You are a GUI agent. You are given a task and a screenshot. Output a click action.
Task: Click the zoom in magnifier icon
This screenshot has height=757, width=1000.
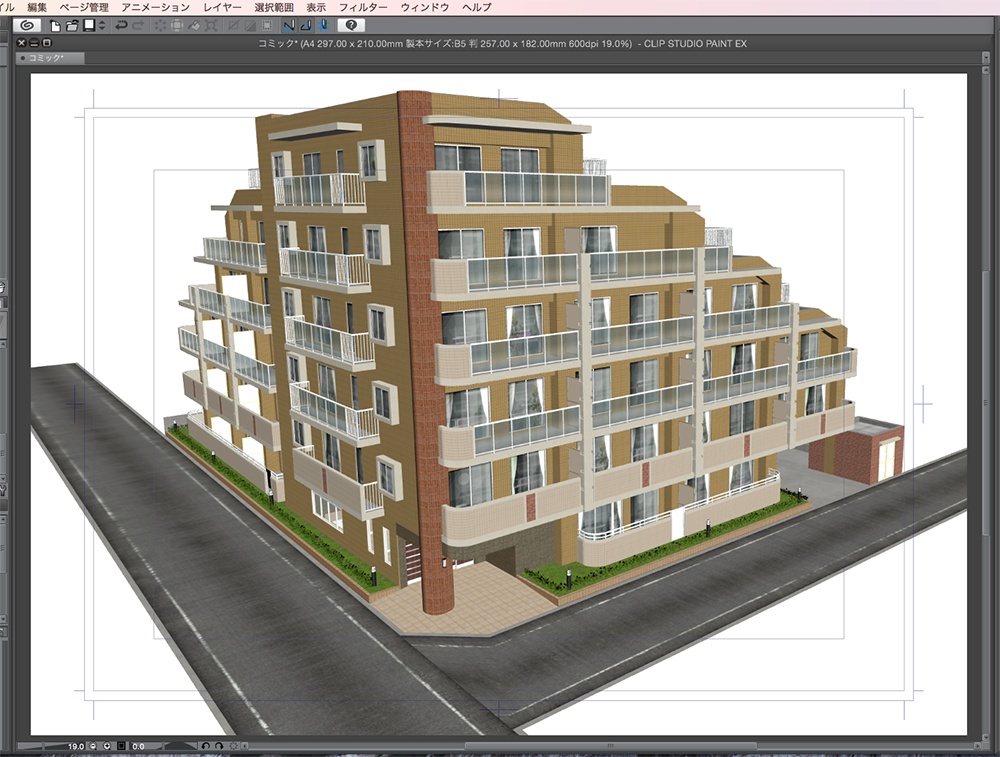point(107,746)
